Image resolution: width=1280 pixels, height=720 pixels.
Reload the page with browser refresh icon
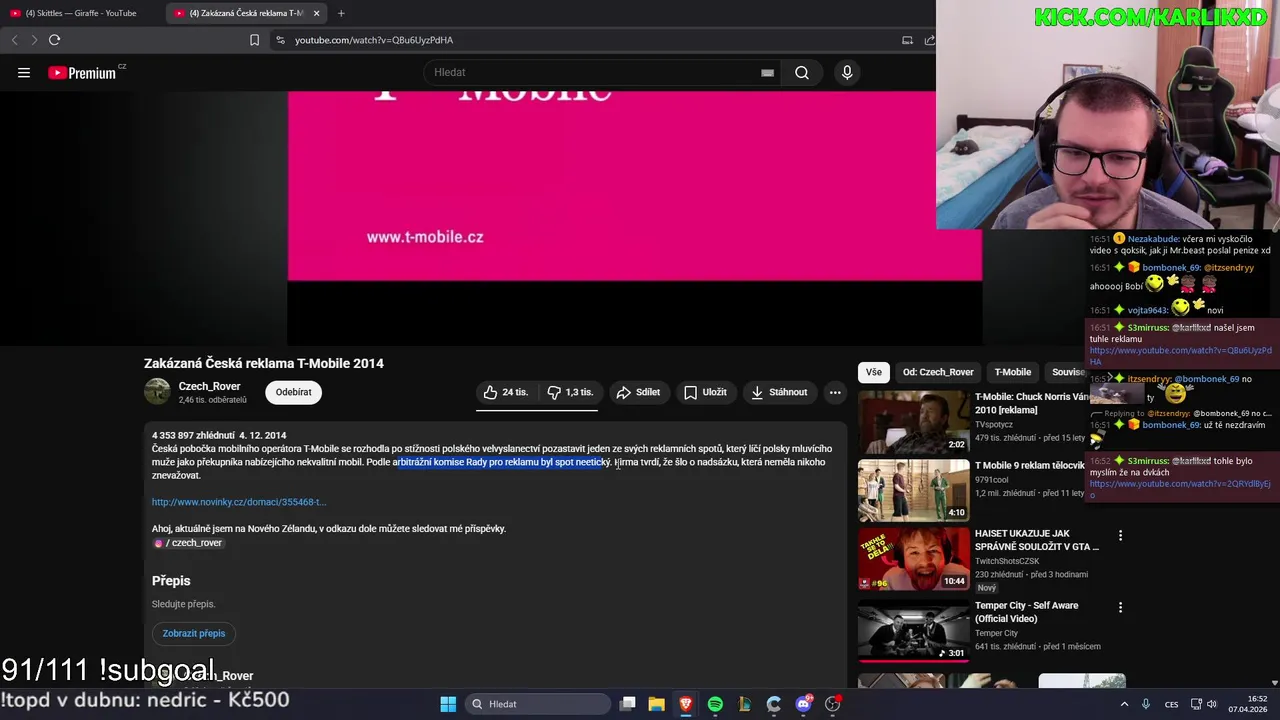(54, 40)
